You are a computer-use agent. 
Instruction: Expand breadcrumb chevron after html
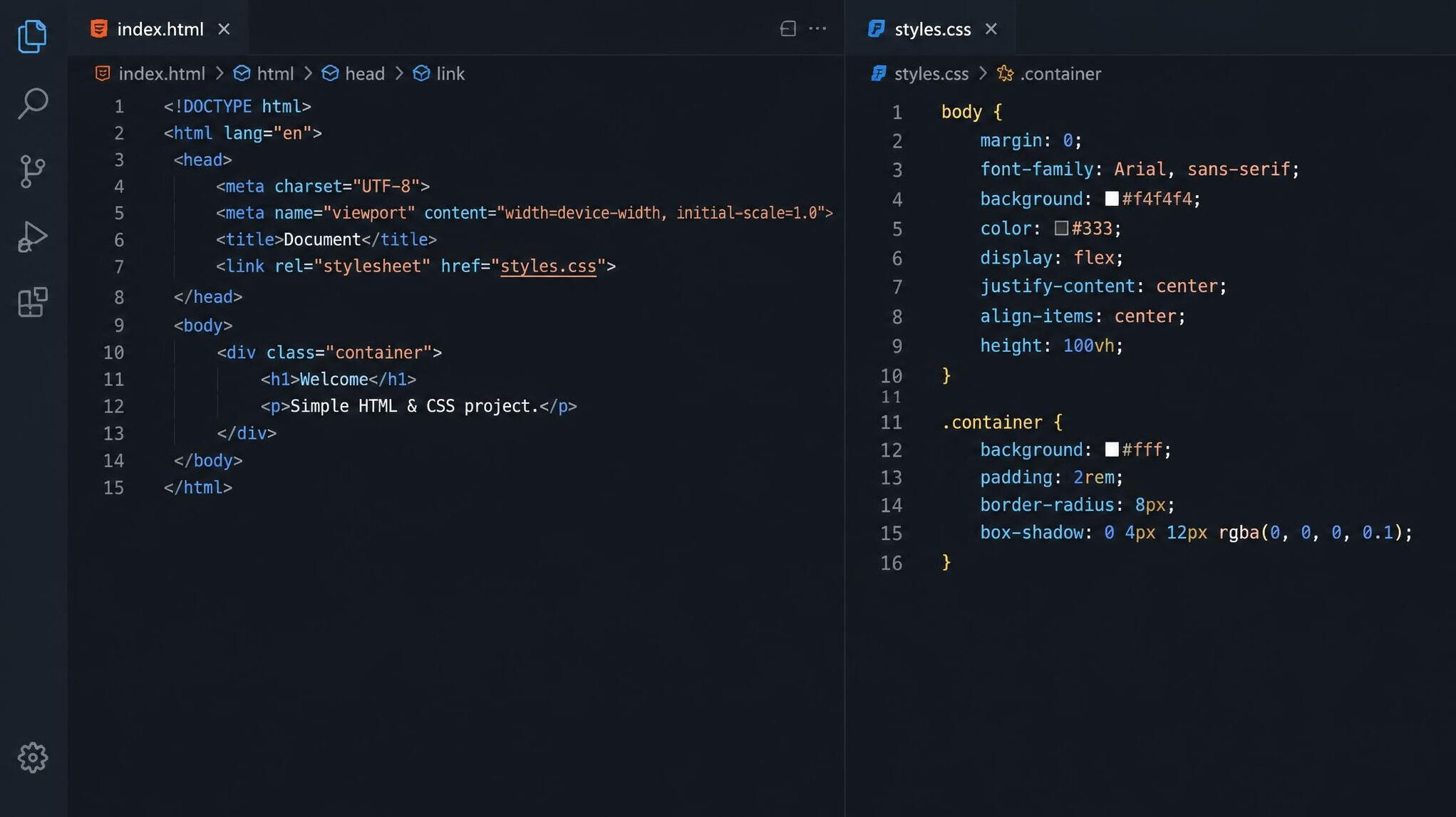pyautogui.click(x=308, y=73)
